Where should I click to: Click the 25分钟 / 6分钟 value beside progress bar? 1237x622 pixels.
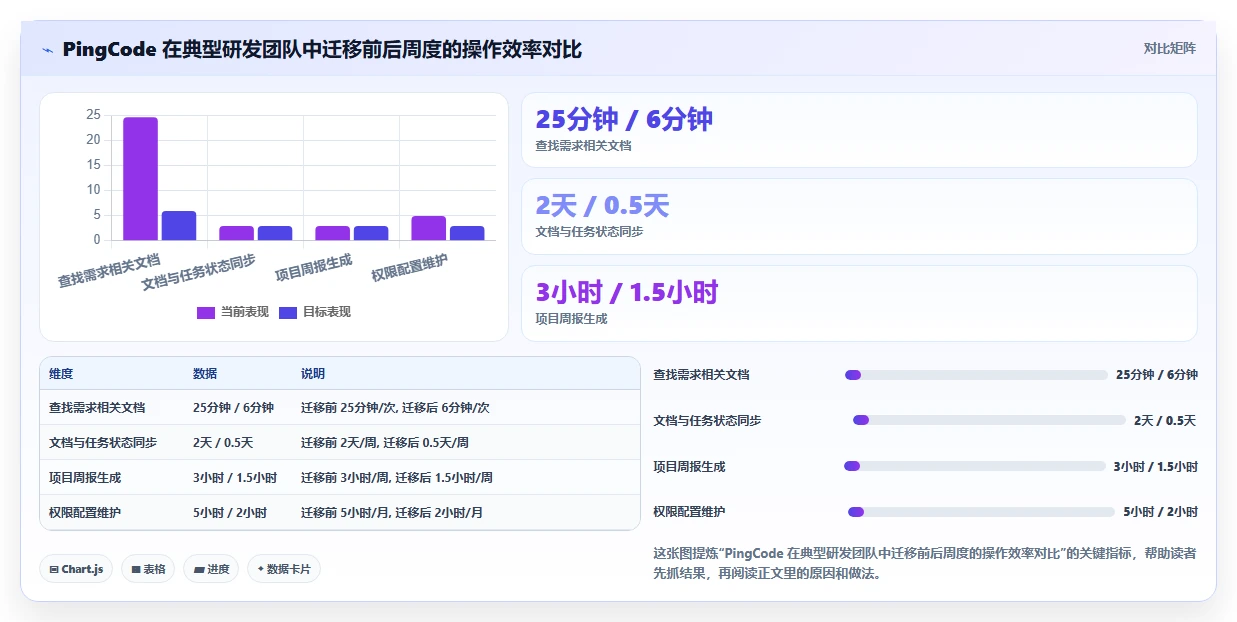tap(1157, 375)
